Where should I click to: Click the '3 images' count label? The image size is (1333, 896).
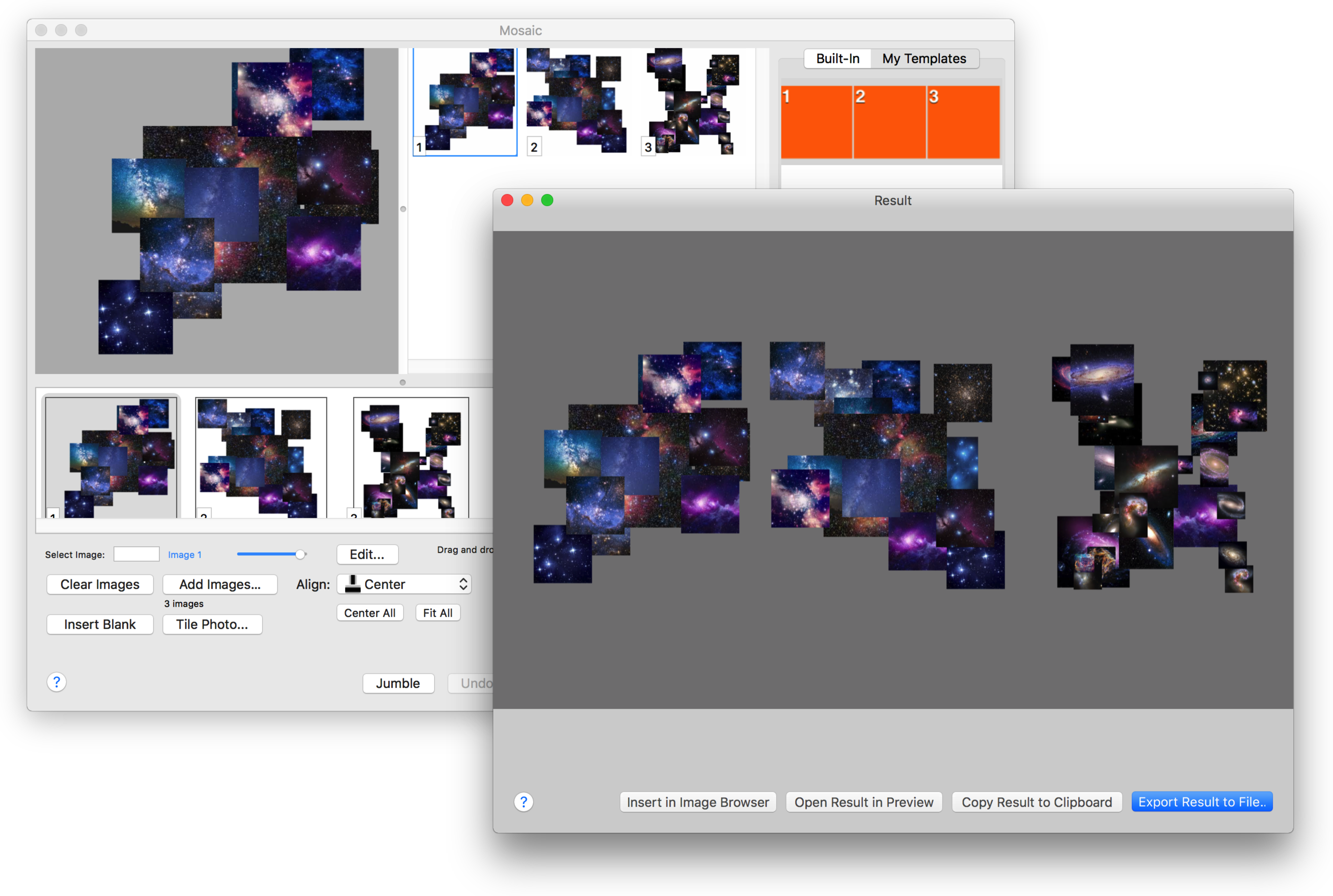pyautogui.click(x=184, y=603)
